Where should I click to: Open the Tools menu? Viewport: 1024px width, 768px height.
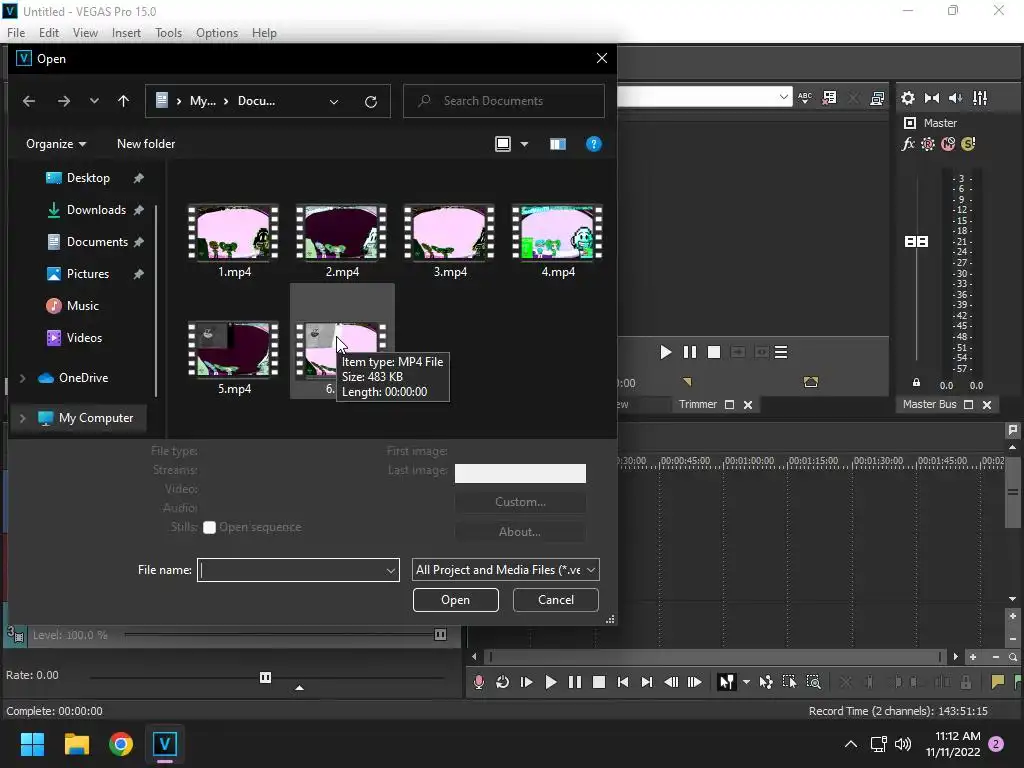(x=168, y=33)
